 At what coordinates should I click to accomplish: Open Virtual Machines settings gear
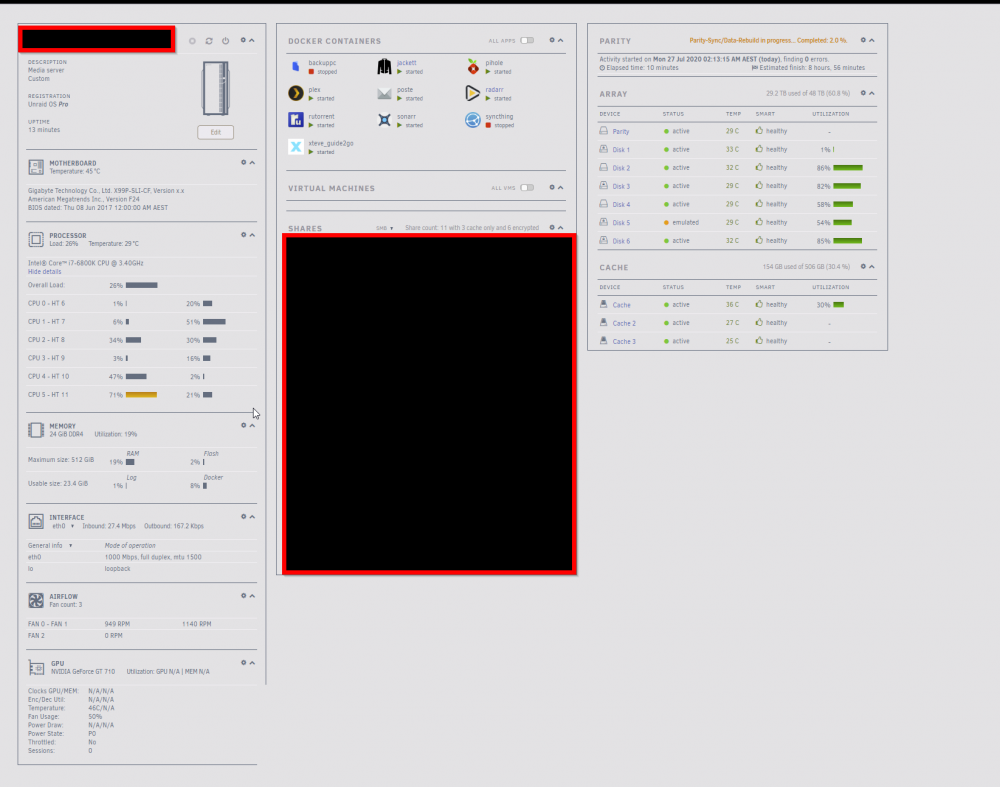[552, 188]
